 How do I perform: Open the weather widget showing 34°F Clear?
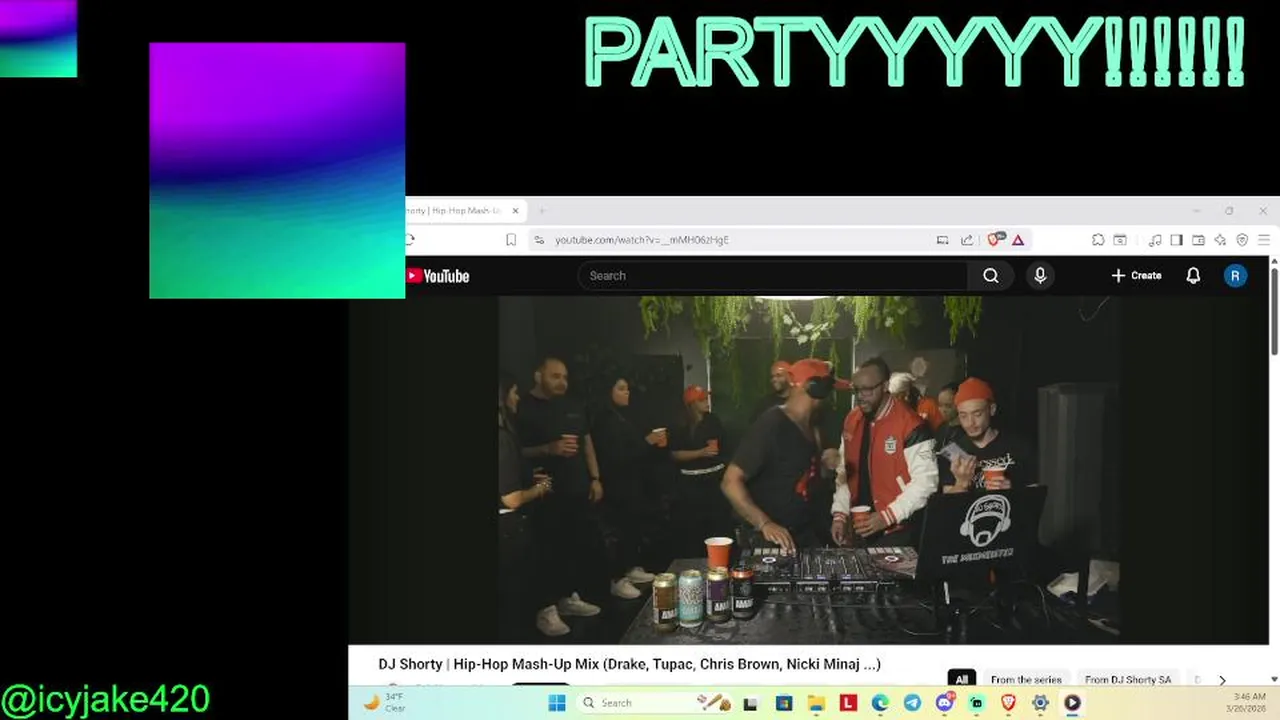point(385,702)
